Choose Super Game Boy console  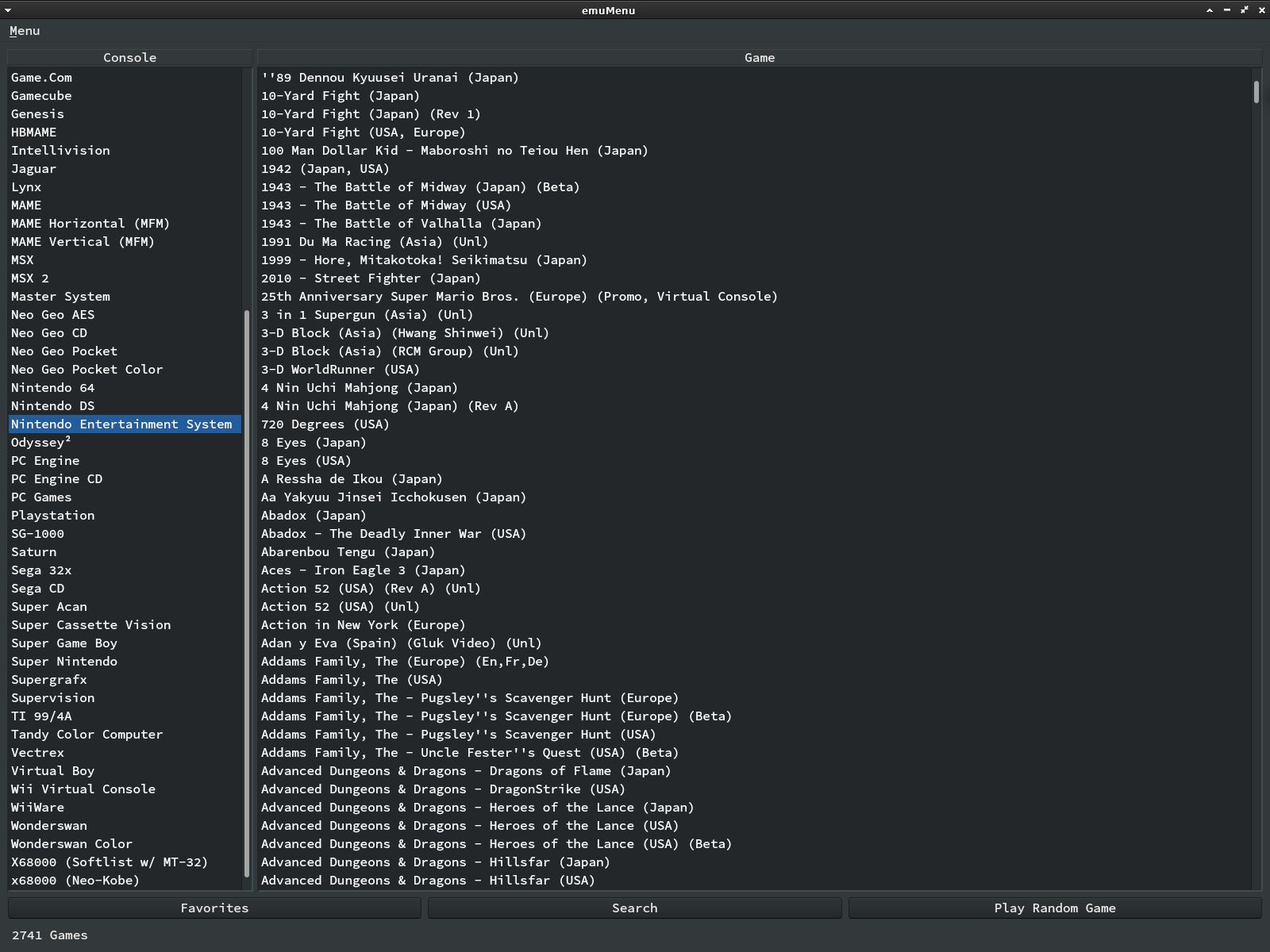click(x=125, y=643)
